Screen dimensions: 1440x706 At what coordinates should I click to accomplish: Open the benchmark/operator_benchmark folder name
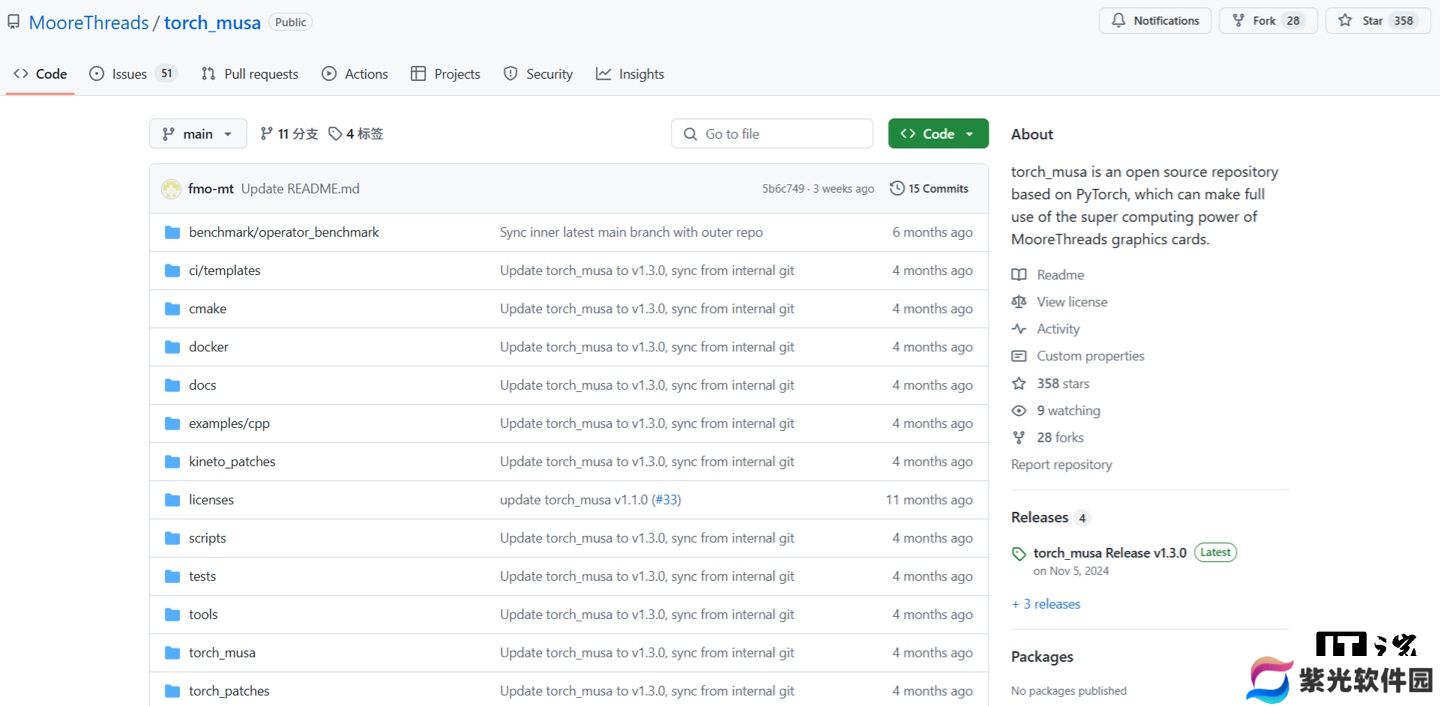tap(284, 232)
